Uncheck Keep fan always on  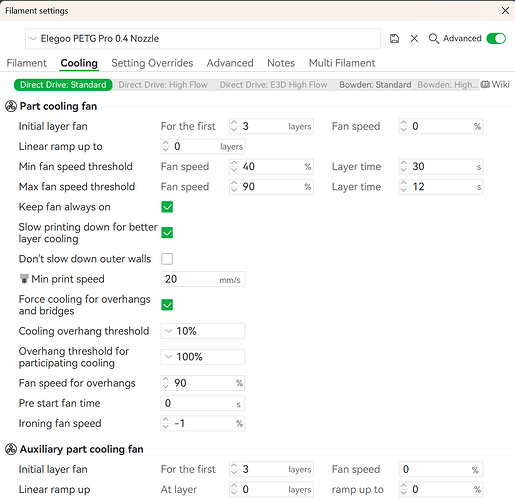tap(167, 207)
